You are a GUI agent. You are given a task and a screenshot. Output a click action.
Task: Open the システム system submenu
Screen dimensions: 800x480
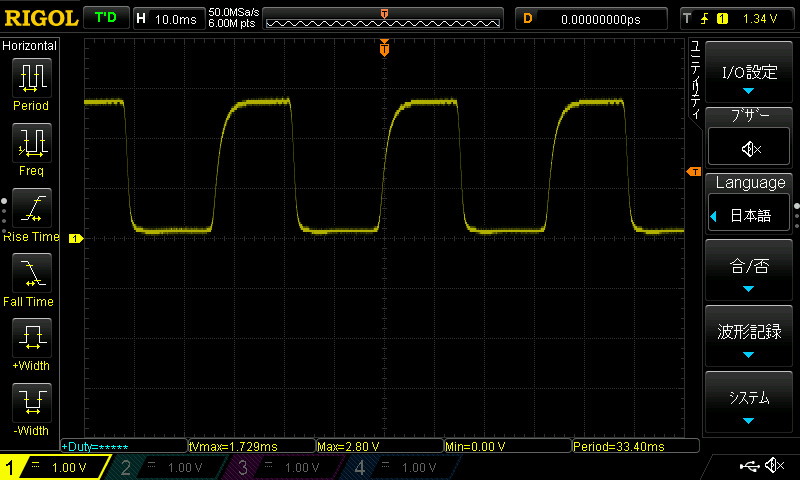point(749,402)
